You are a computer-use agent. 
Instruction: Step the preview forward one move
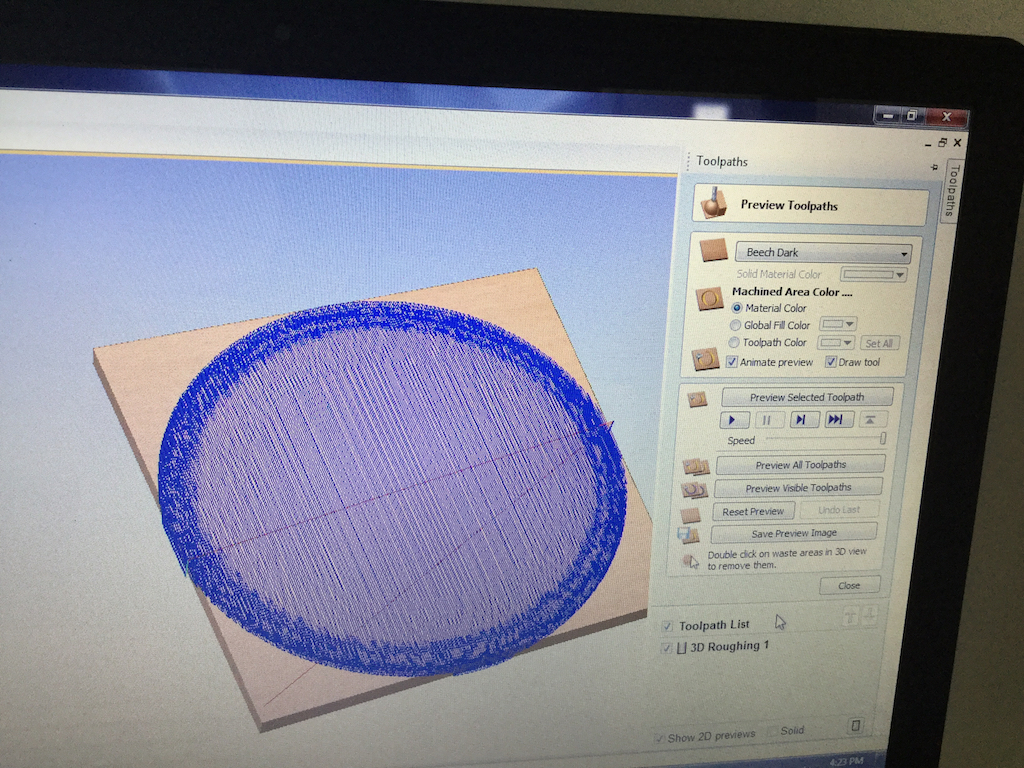[x=803, y=420]
